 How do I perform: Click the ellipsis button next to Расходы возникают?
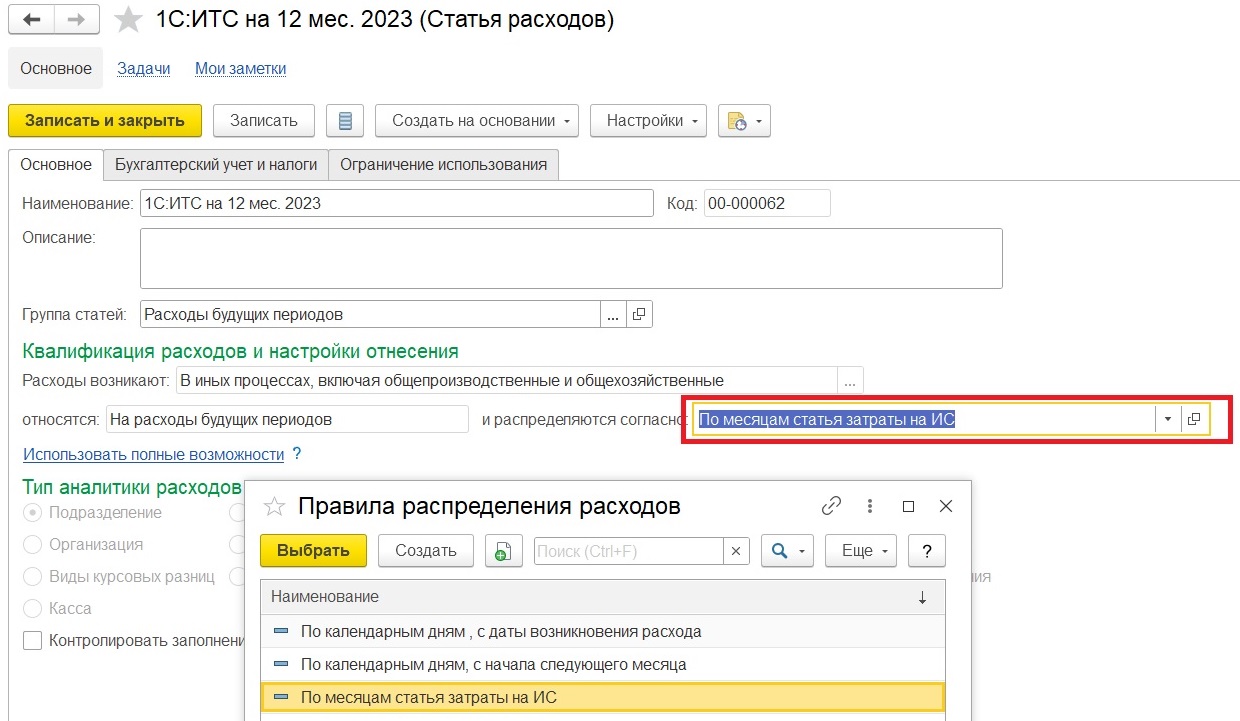coord(850,381)
